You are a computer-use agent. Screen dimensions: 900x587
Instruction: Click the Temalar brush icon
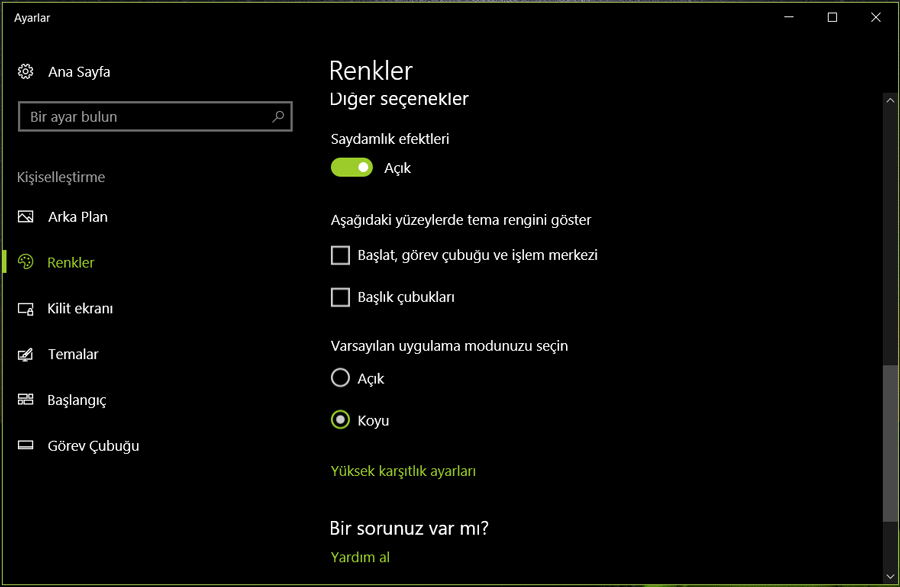[25, 354]
